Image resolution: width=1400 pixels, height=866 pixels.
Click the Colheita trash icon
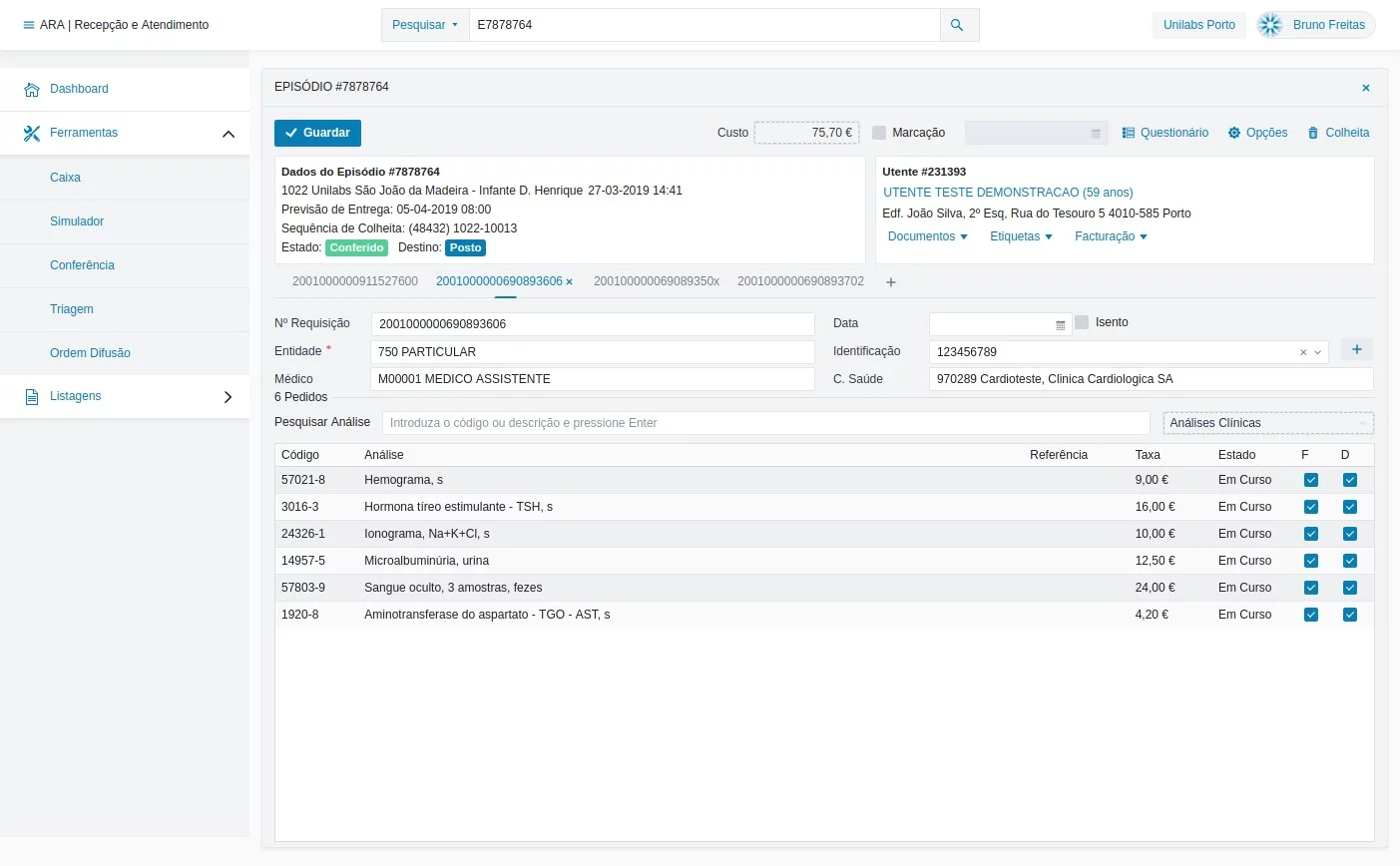point(1313,133)
